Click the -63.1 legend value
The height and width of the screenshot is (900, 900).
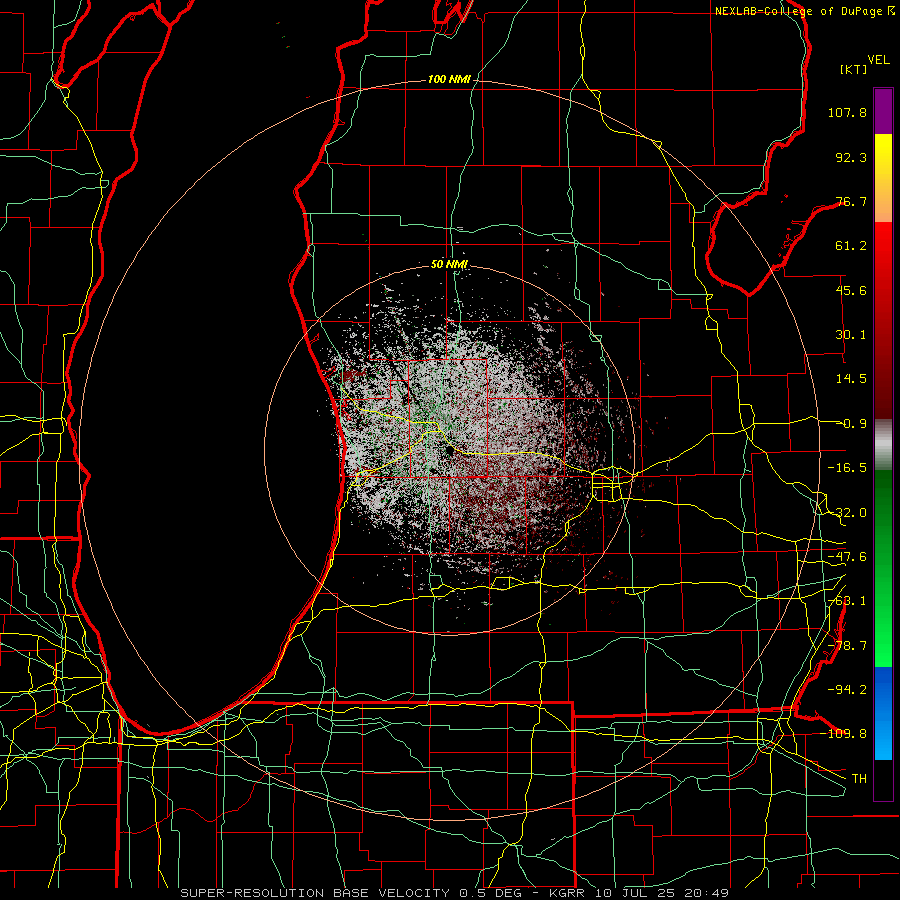847,601
